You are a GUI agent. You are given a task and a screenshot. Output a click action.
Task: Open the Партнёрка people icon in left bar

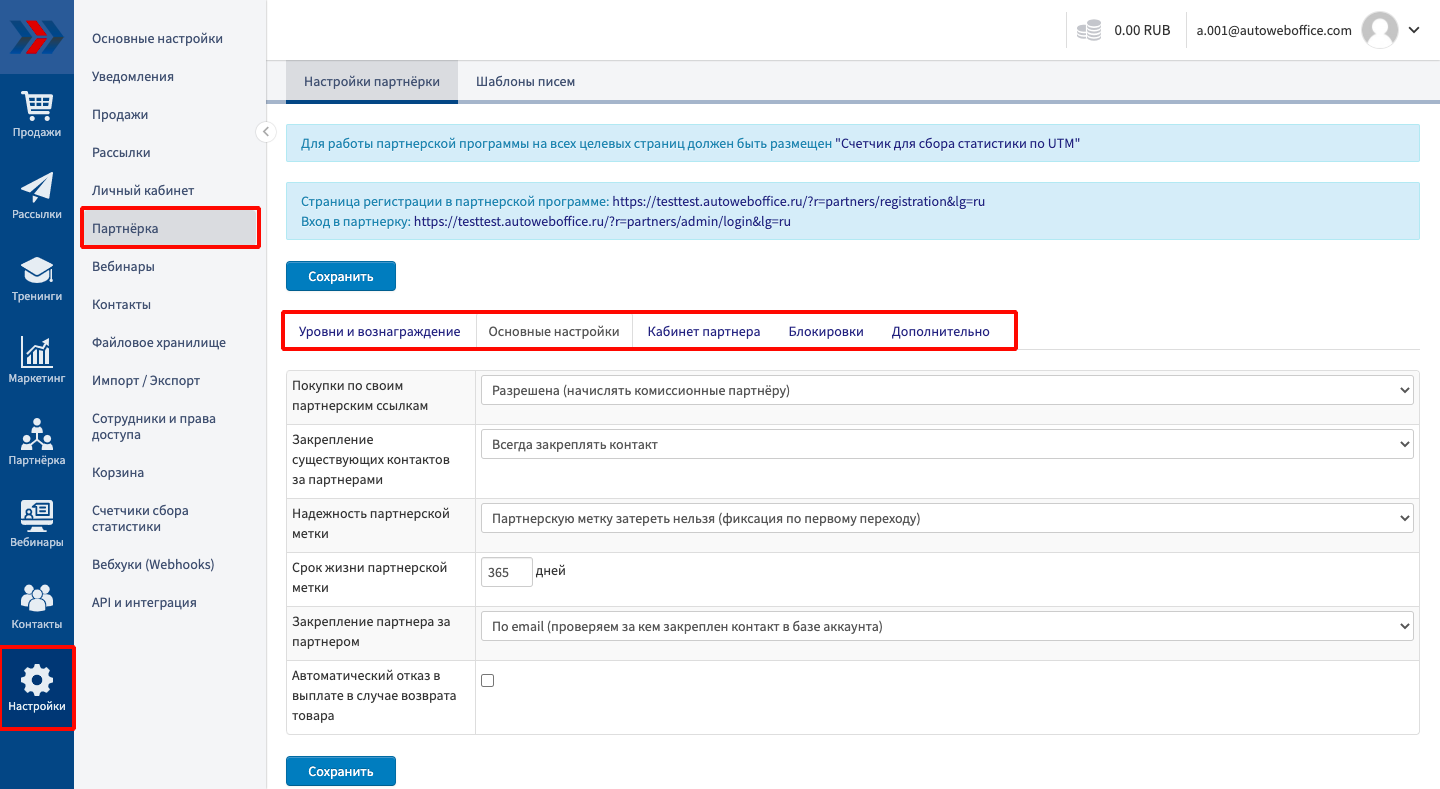[37, 435]
